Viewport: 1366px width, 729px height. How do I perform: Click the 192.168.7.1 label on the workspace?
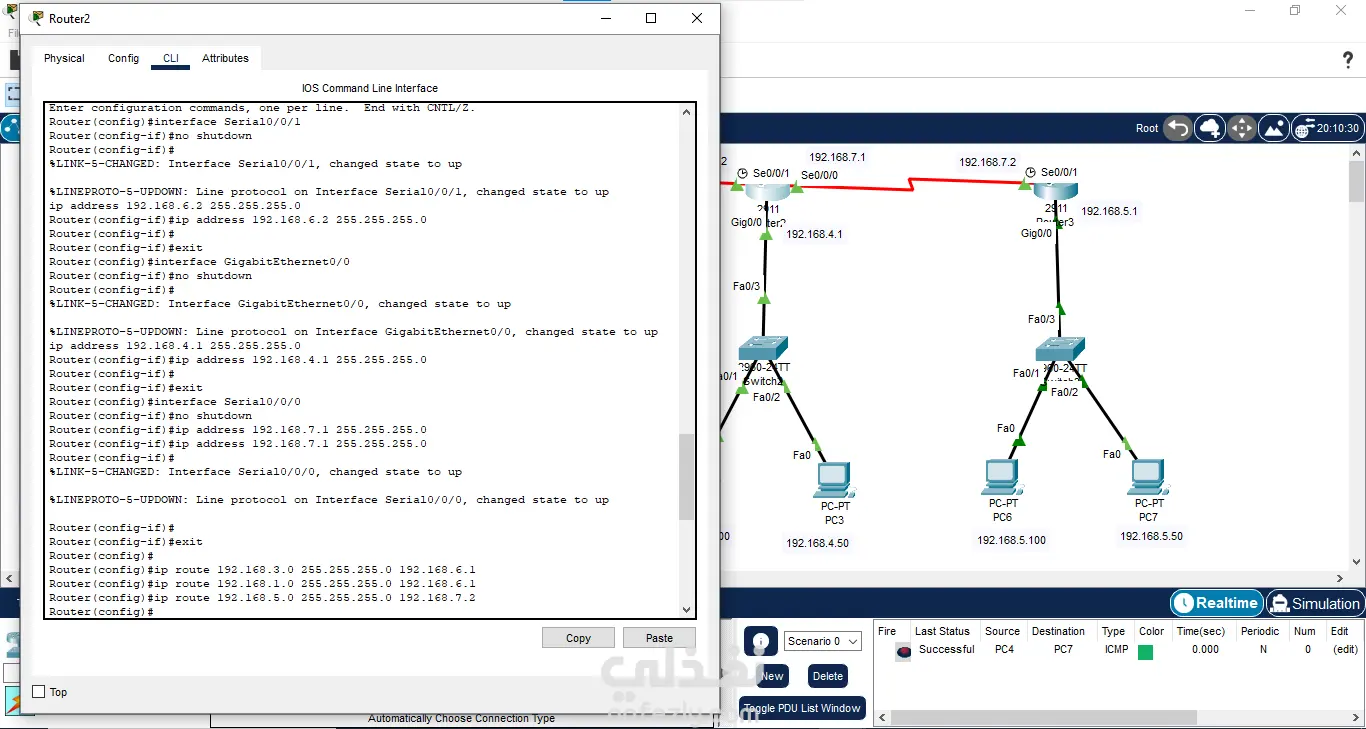click(x=837, y=157)
